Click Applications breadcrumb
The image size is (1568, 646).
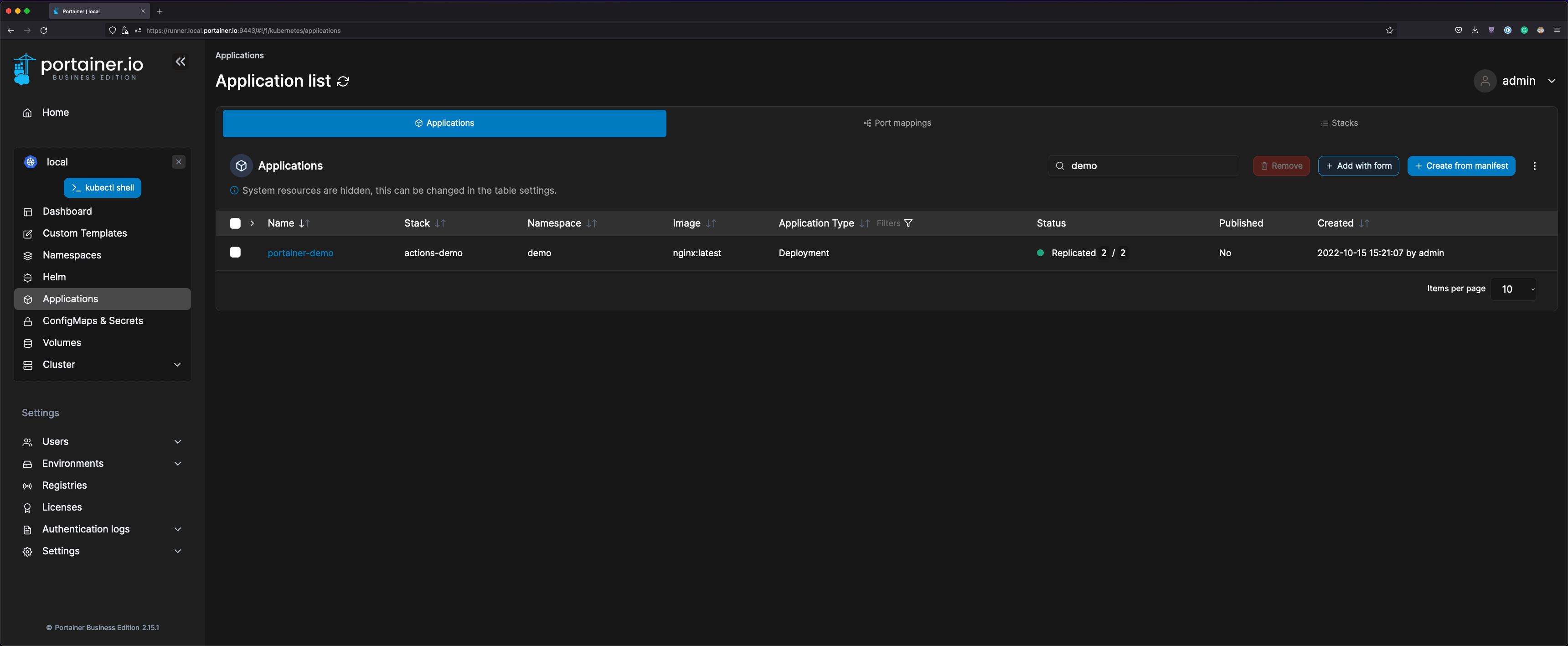(x=239, y=56)
